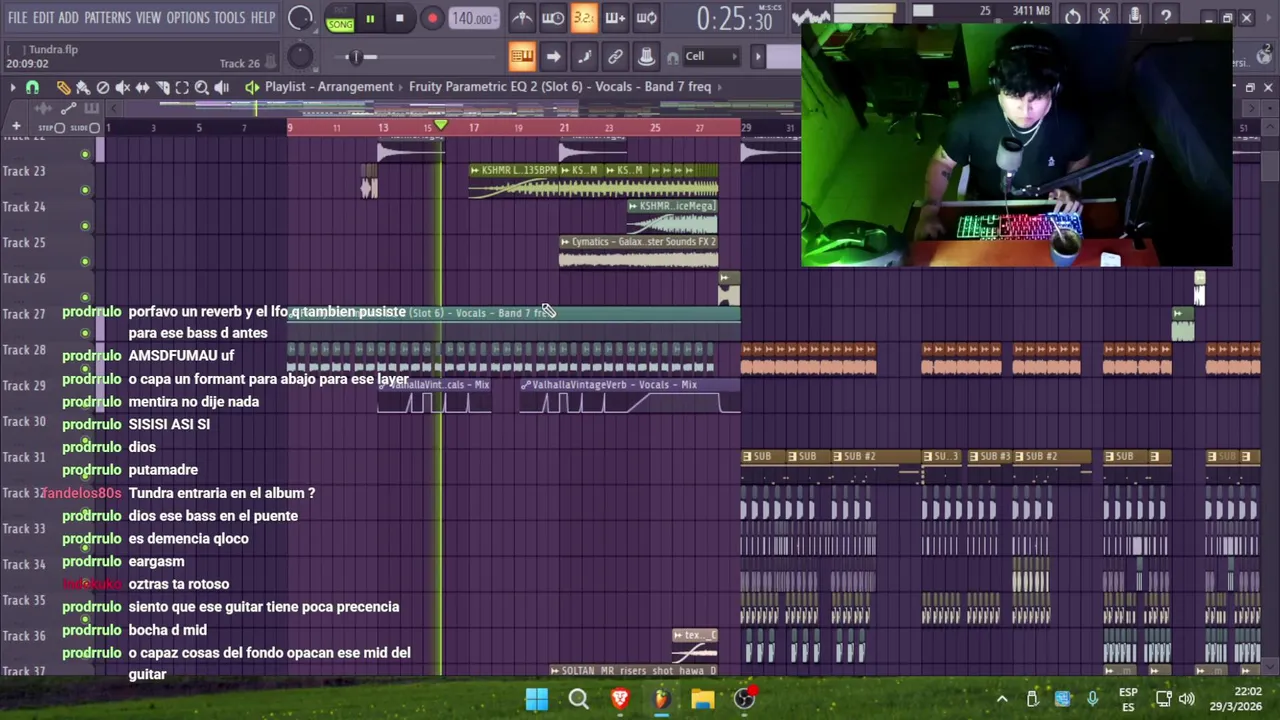Toggle overdub recording mode icon
The height and width of the screenshot is (720, 1280).
[x=615, y=18]
